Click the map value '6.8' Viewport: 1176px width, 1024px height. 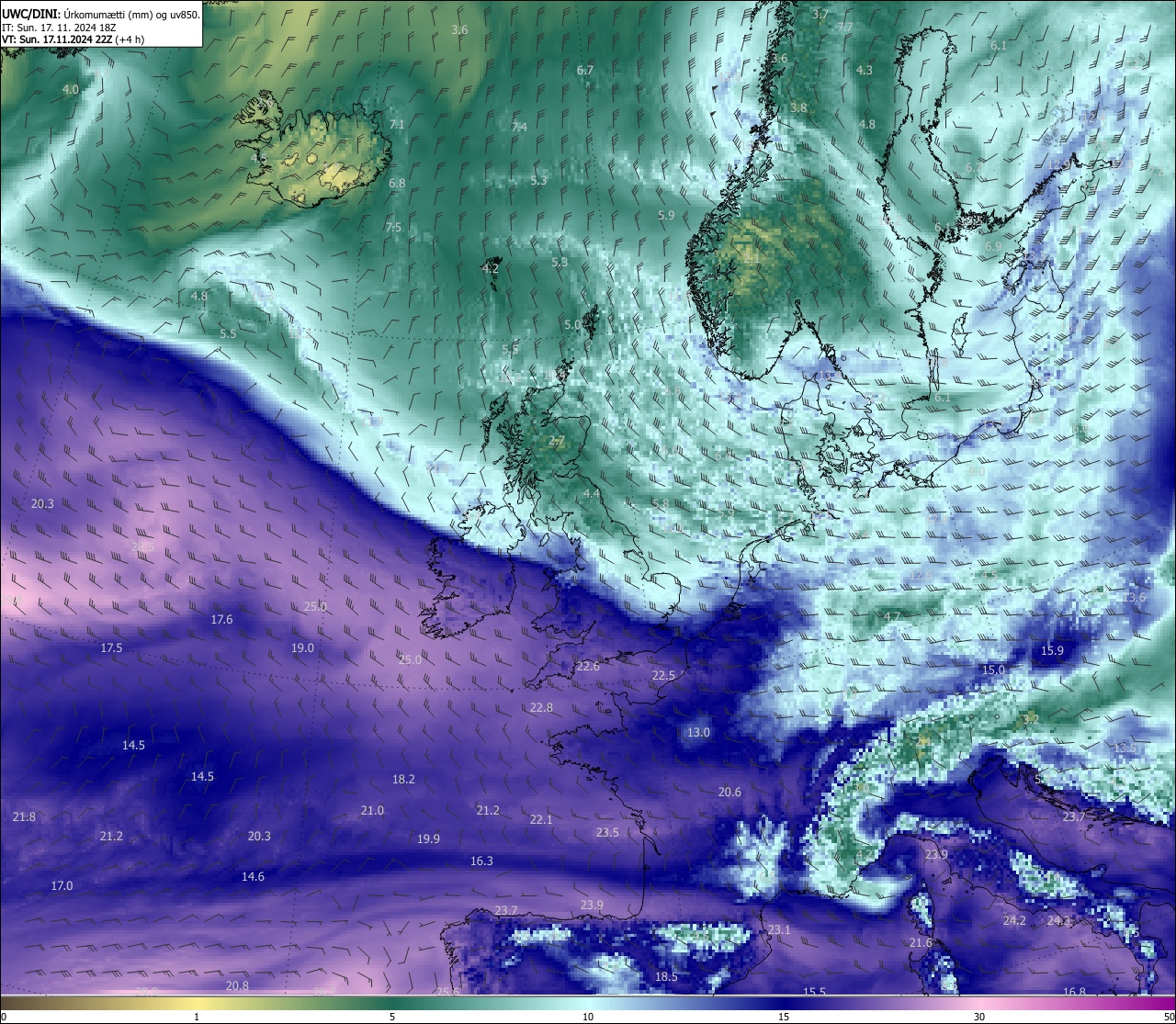coord(397,183)
